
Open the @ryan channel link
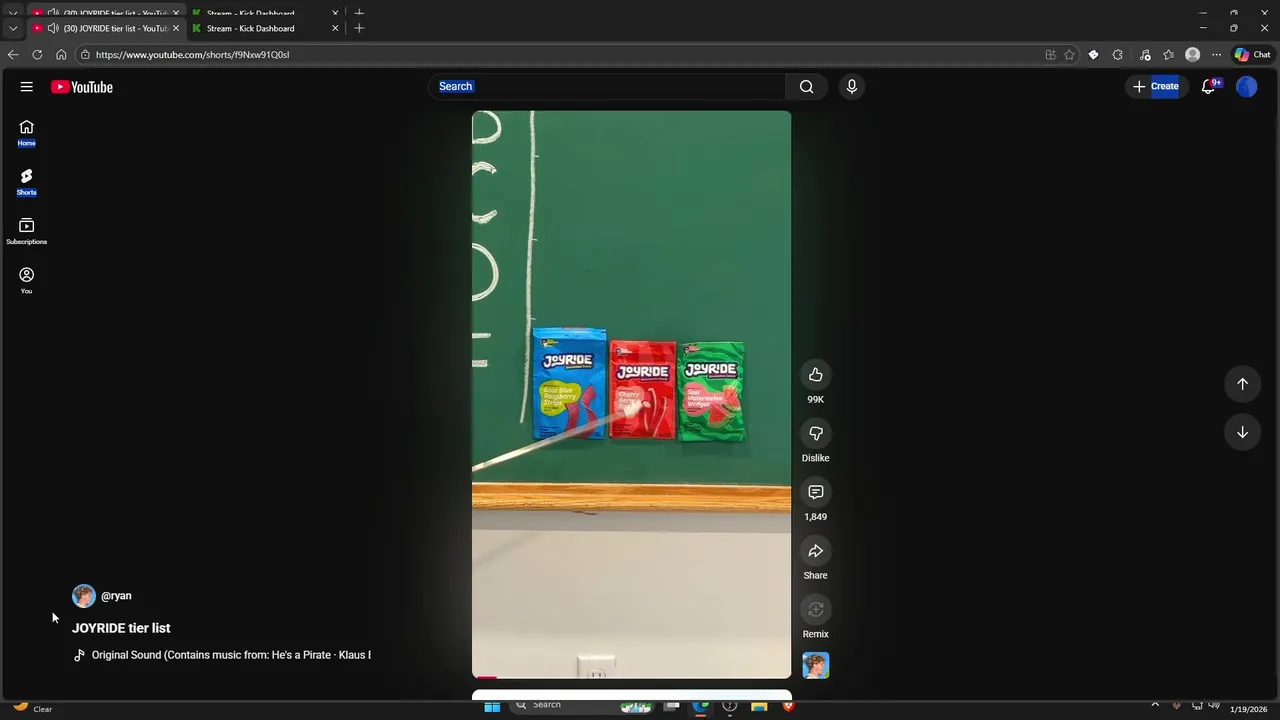116,596
